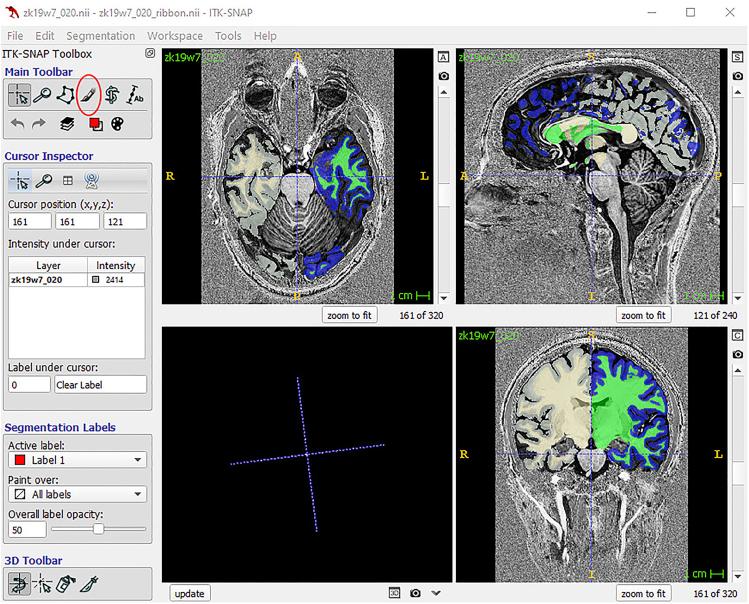Activate the Snake active contour tool
Viewport: 749px width, 604px height.
[x=113, y=95]
